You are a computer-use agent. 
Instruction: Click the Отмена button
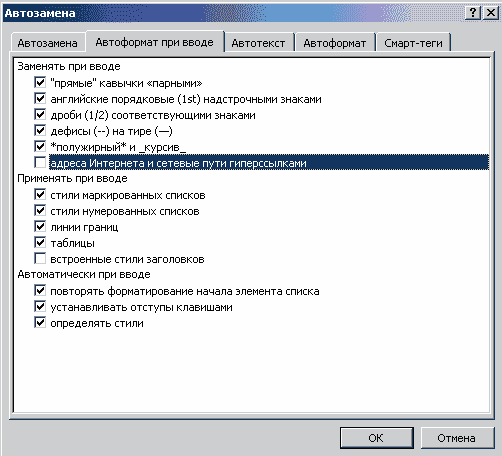click(x=457, y=438)
